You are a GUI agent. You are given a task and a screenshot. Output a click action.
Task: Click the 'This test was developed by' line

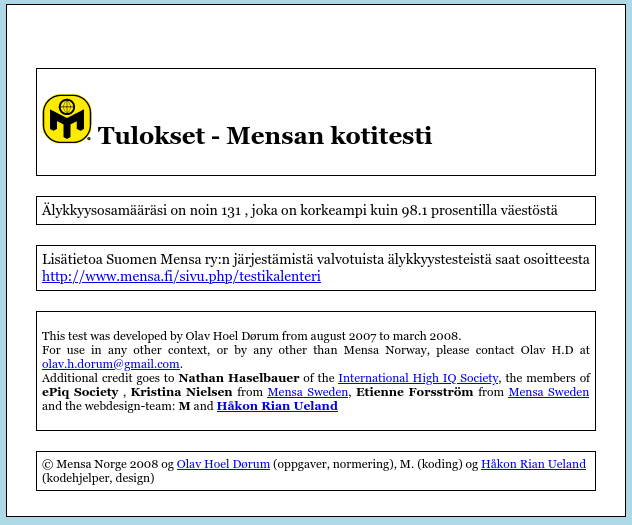point(252,336)
